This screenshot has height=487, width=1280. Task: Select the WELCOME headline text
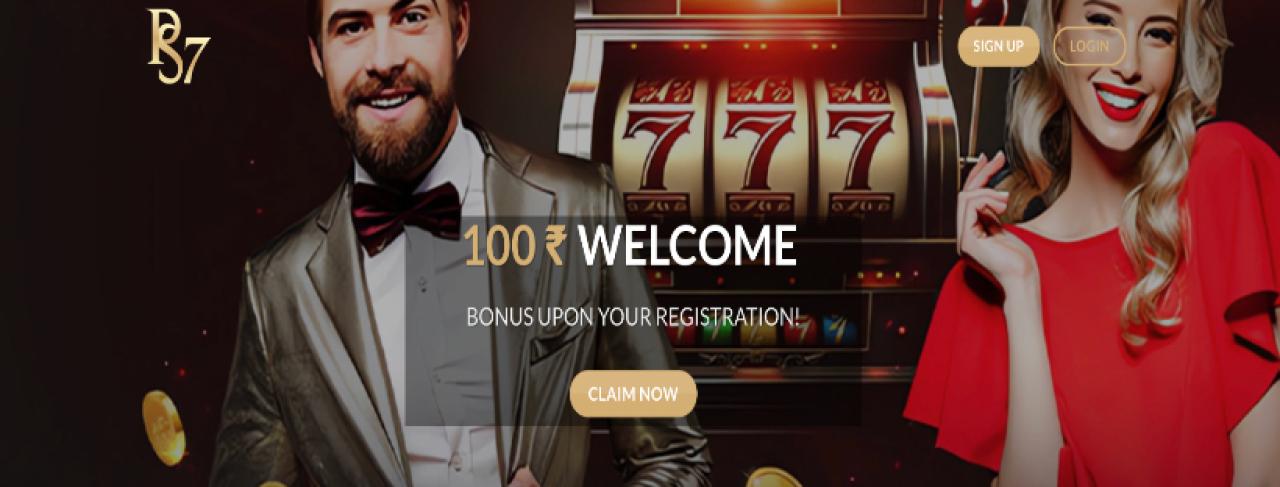tap(688, 248)
